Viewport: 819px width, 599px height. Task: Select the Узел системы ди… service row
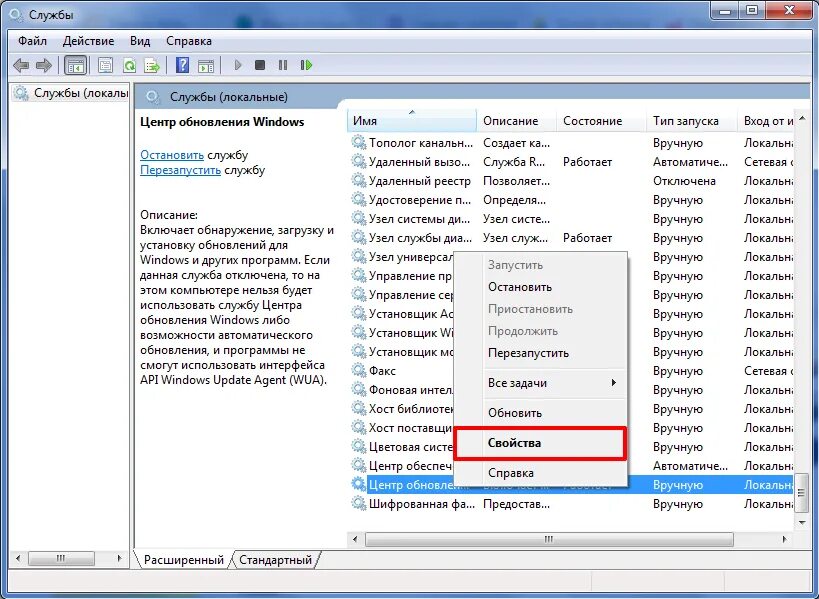[x=571, y=218]
